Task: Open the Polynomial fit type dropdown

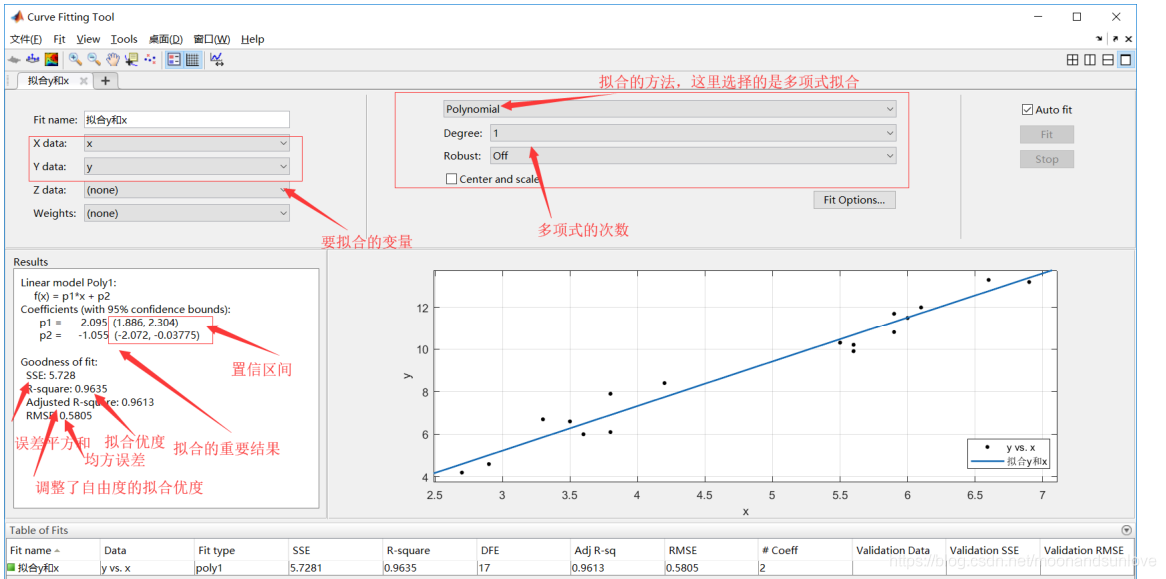Action: [x=669, y=109]
